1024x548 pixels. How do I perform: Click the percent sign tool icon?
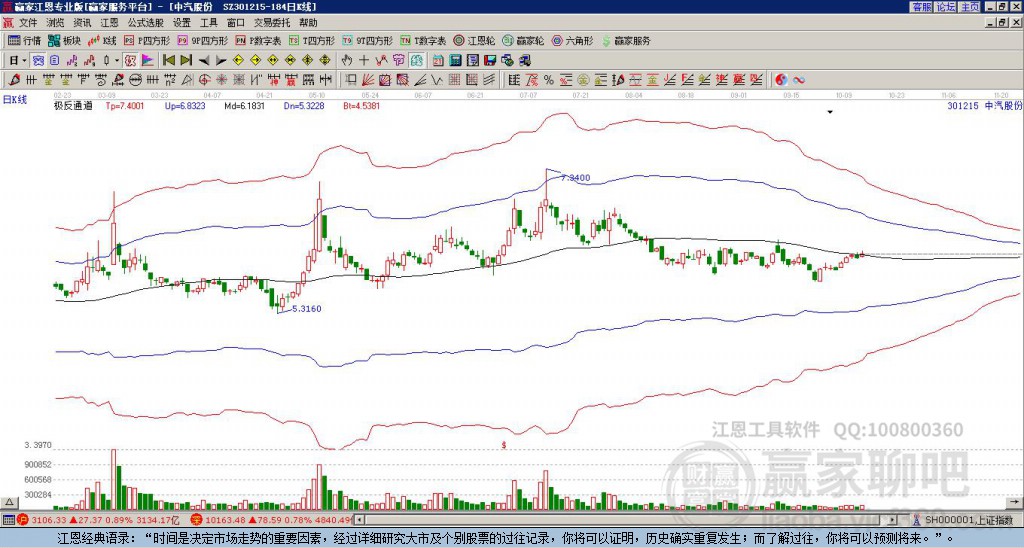[x=549, y=80]
